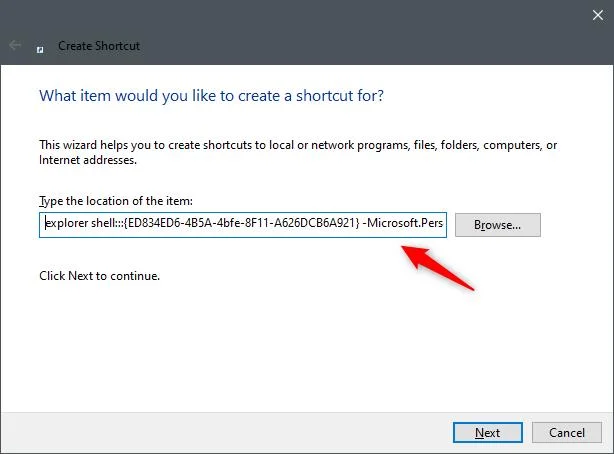The height and width of the screenshot is (454, 614).
Task: Cancel the shortcut creation
Action: coord(567,432)
